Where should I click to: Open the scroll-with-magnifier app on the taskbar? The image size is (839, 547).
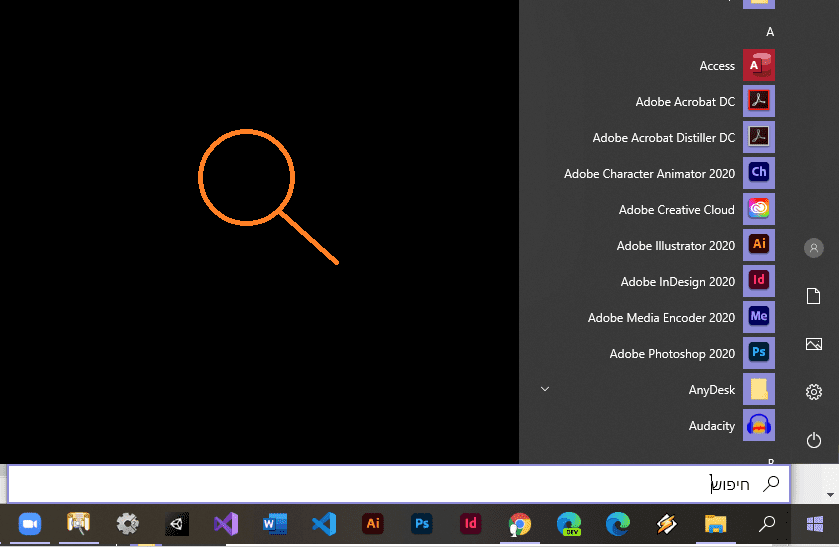[x=79, y=523]
